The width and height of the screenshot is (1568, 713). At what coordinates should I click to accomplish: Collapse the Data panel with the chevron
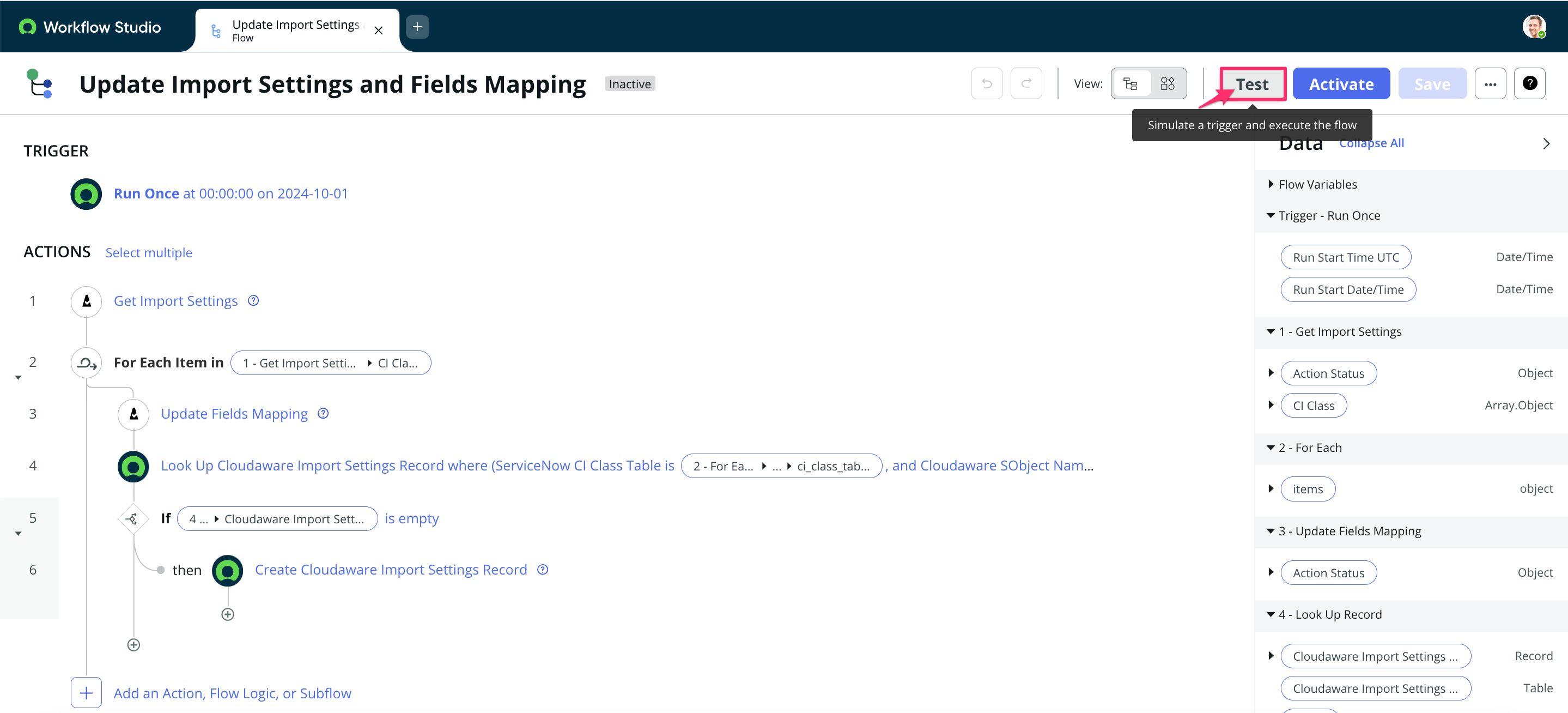(1546, 143)
